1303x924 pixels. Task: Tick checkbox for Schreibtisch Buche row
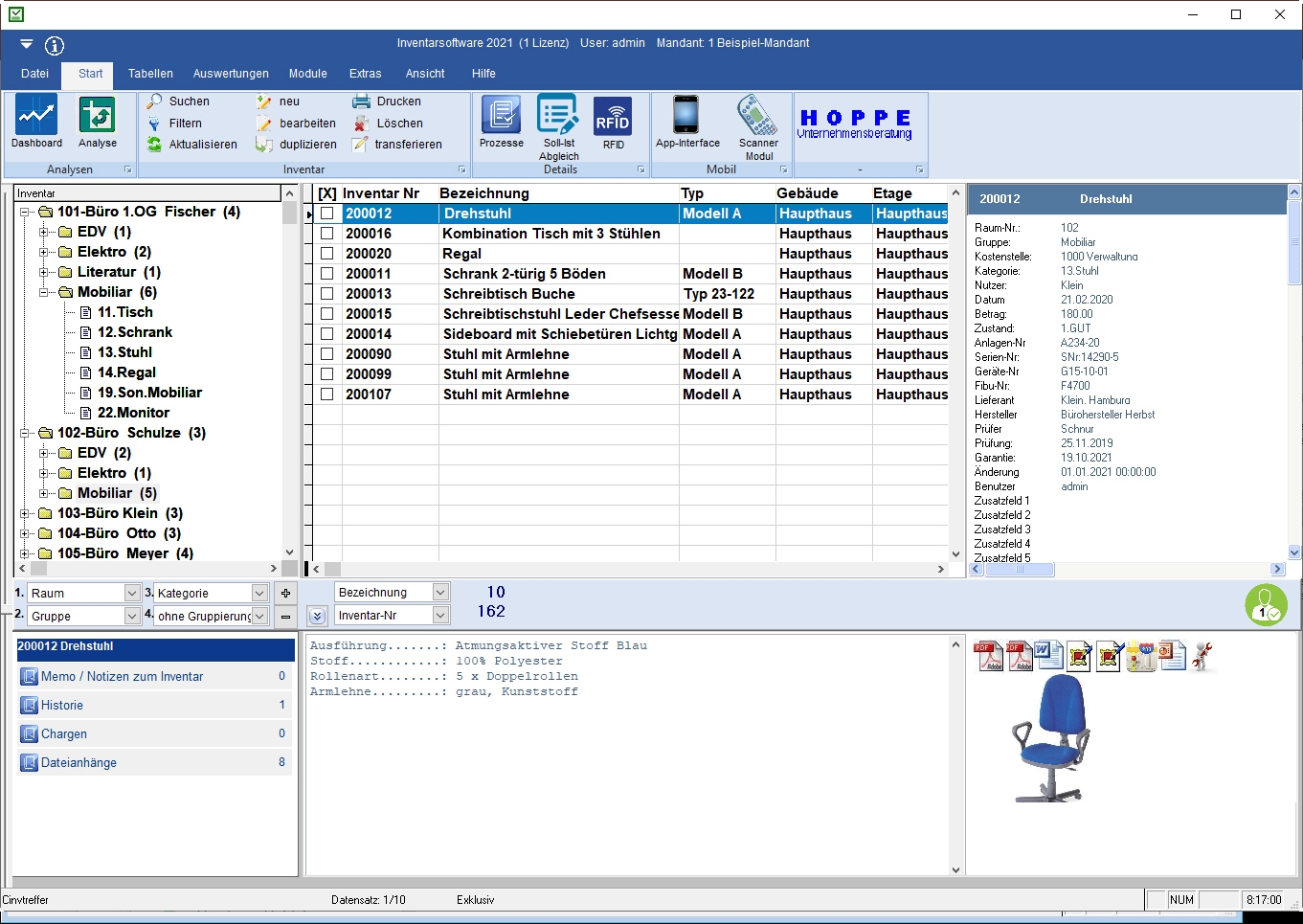pos(326,294)
